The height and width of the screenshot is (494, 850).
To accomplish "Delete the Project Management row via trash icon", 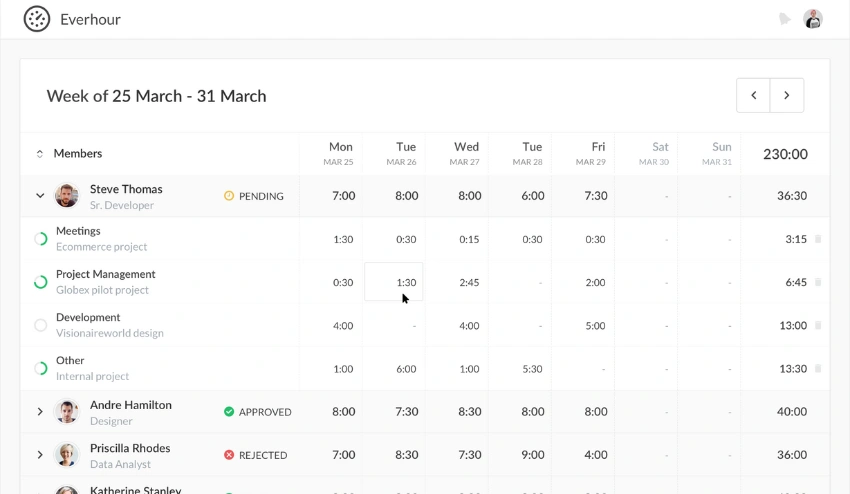I will pos(818,282).
